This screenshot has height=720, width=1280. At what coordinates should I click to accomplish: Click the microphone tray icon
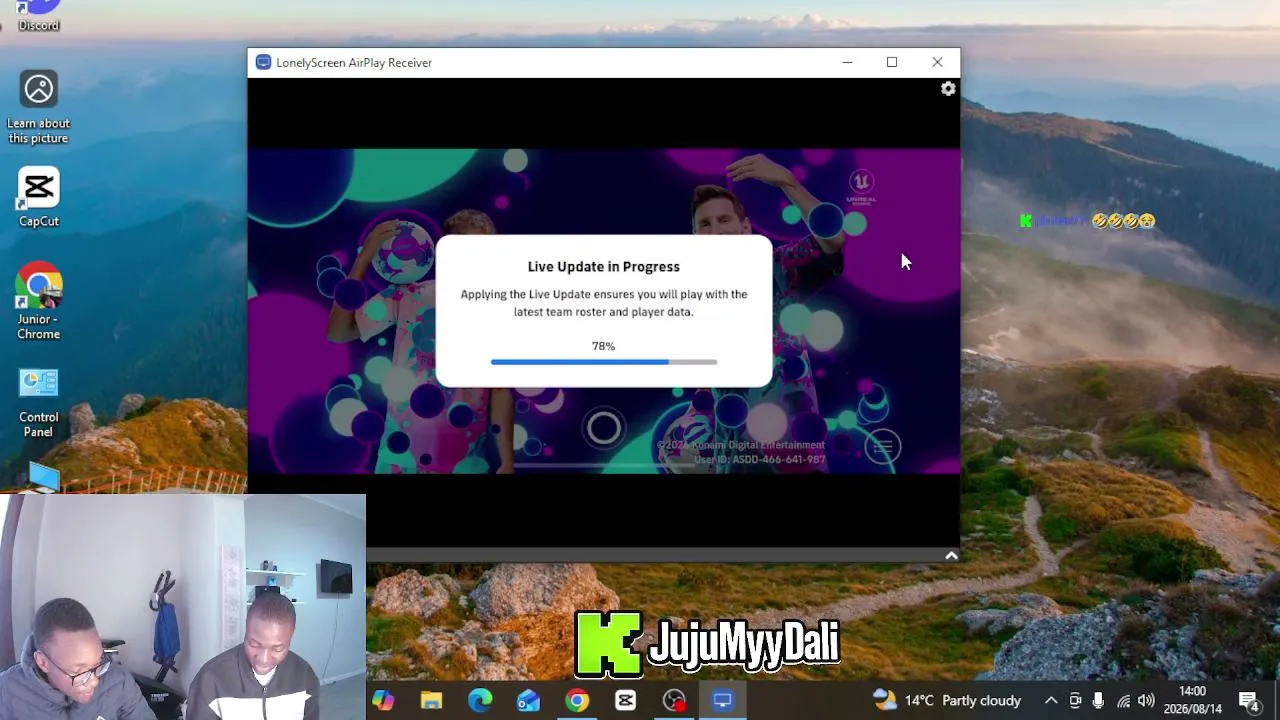click(1099, 700)
